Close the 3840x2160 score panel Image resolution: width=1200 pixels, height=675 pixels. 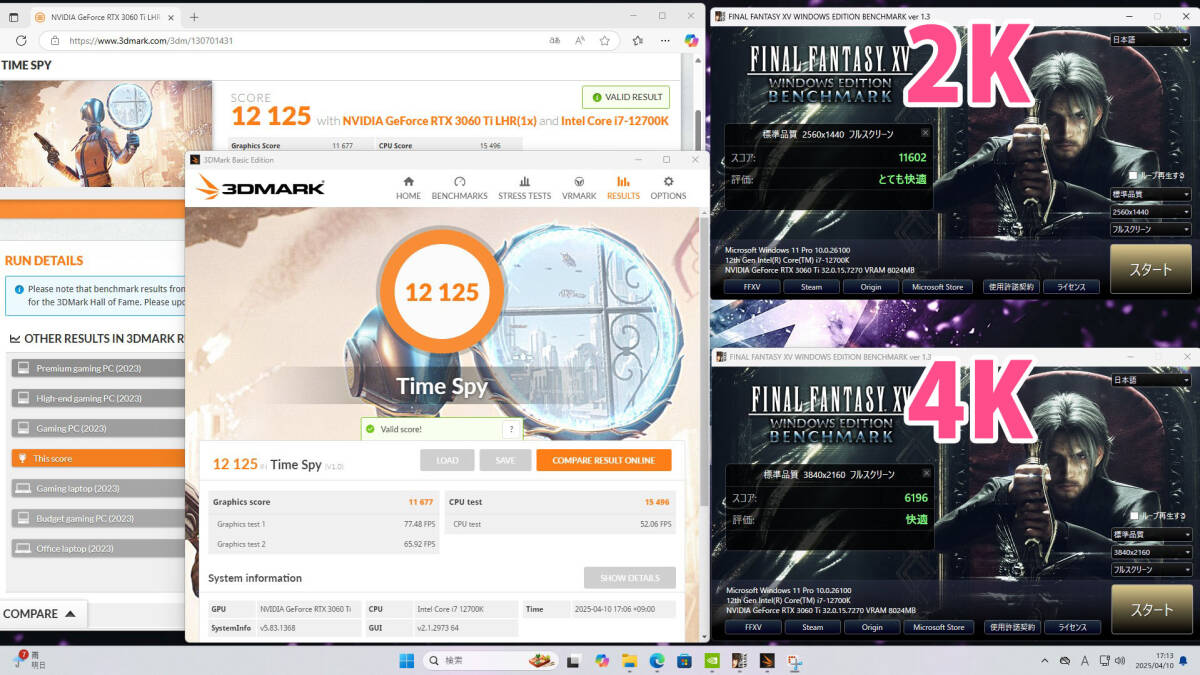(x=925, y=473)
